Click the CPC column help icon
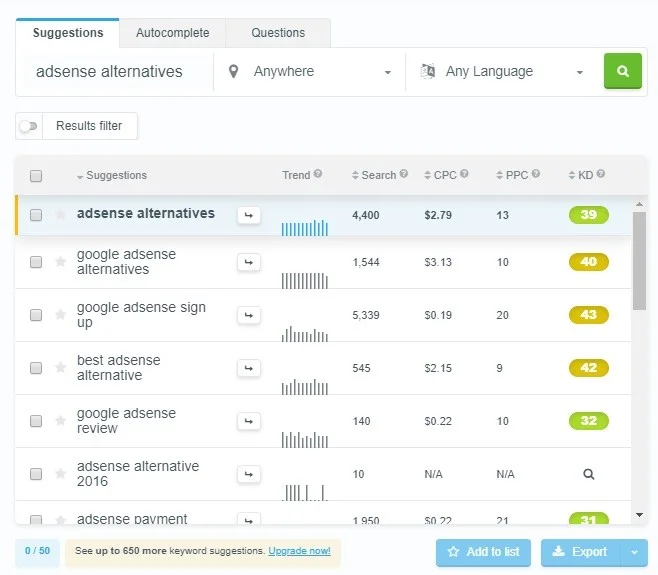Image resolution: width=658 pixels, height=575 pixels. click(464, 173)
